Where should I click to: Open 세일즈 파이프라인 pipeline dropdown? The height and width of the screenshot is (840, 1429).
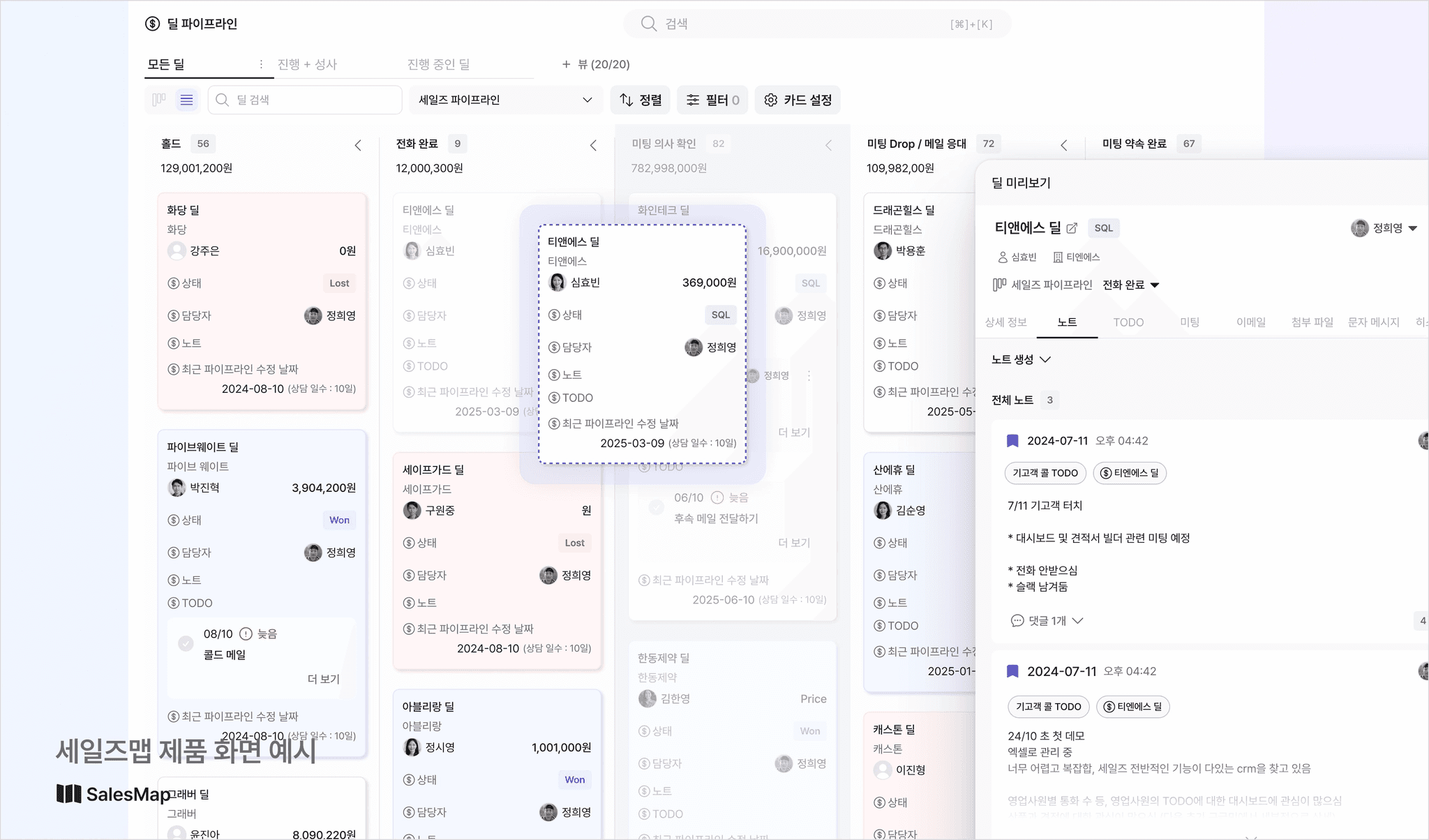point(506,100)
